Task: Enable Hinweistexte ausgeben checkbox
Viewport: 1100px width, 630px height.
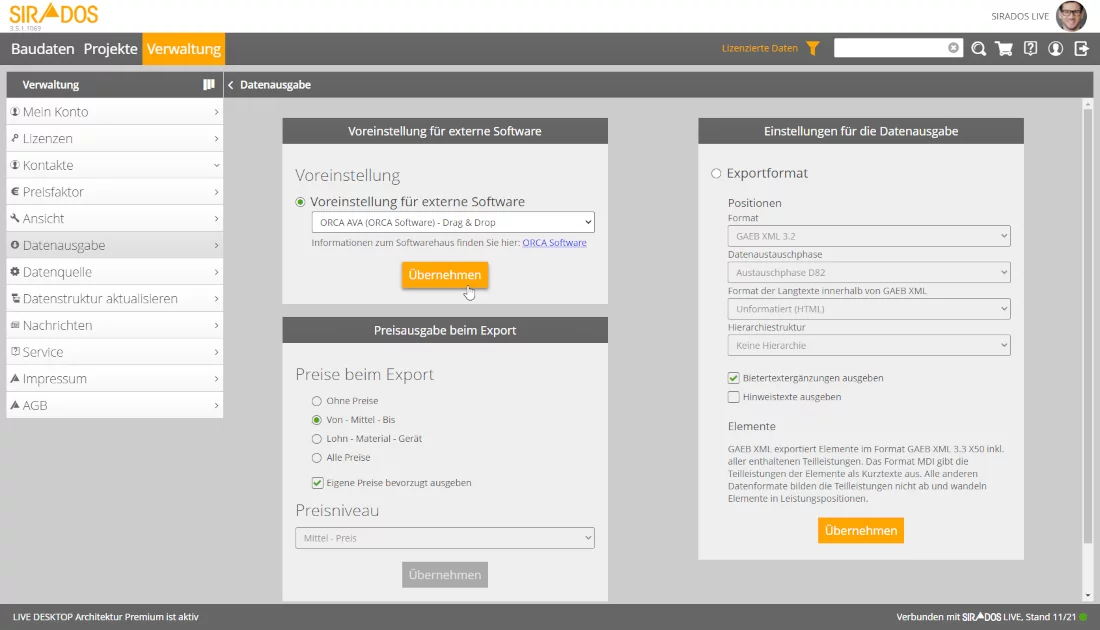Action: [734, 397]
